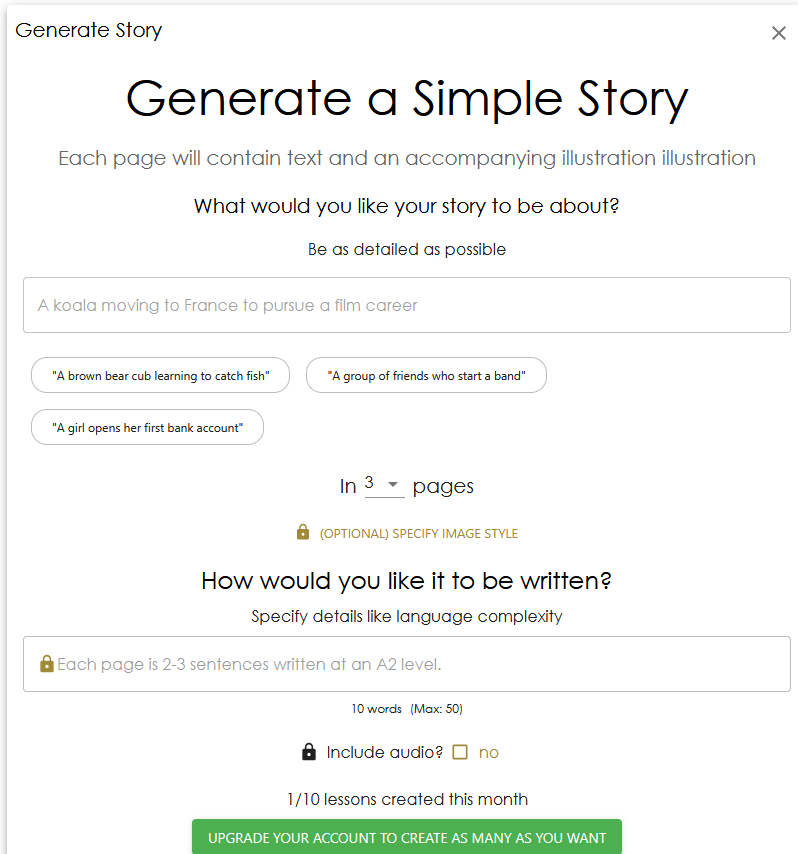Viewport: 798px width, 854px height.
Task: Open the Optional Specify Image Style option
Action: coord(418,534)
